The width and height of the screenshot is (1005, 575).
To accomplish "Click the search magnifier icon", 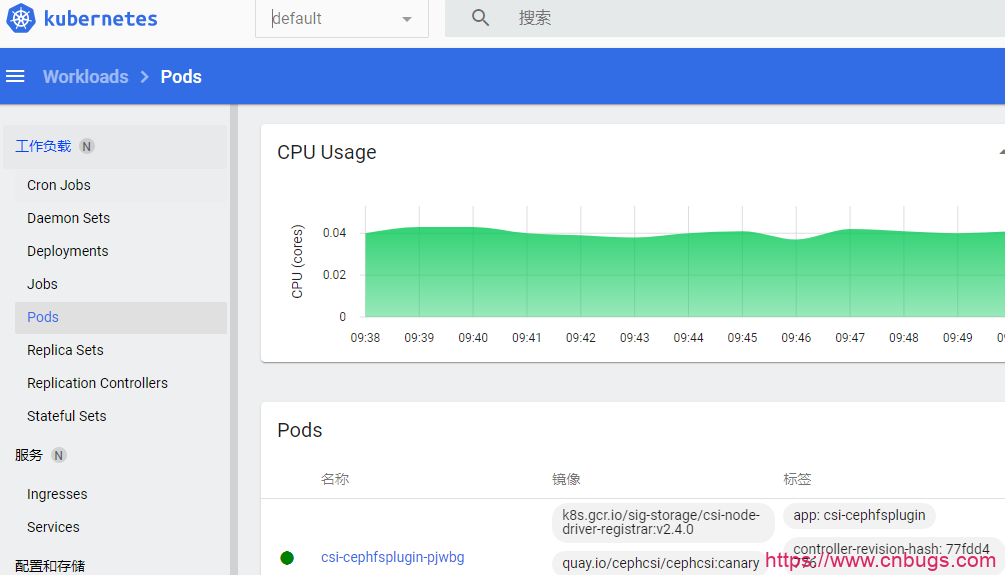I will click(481, 18).
